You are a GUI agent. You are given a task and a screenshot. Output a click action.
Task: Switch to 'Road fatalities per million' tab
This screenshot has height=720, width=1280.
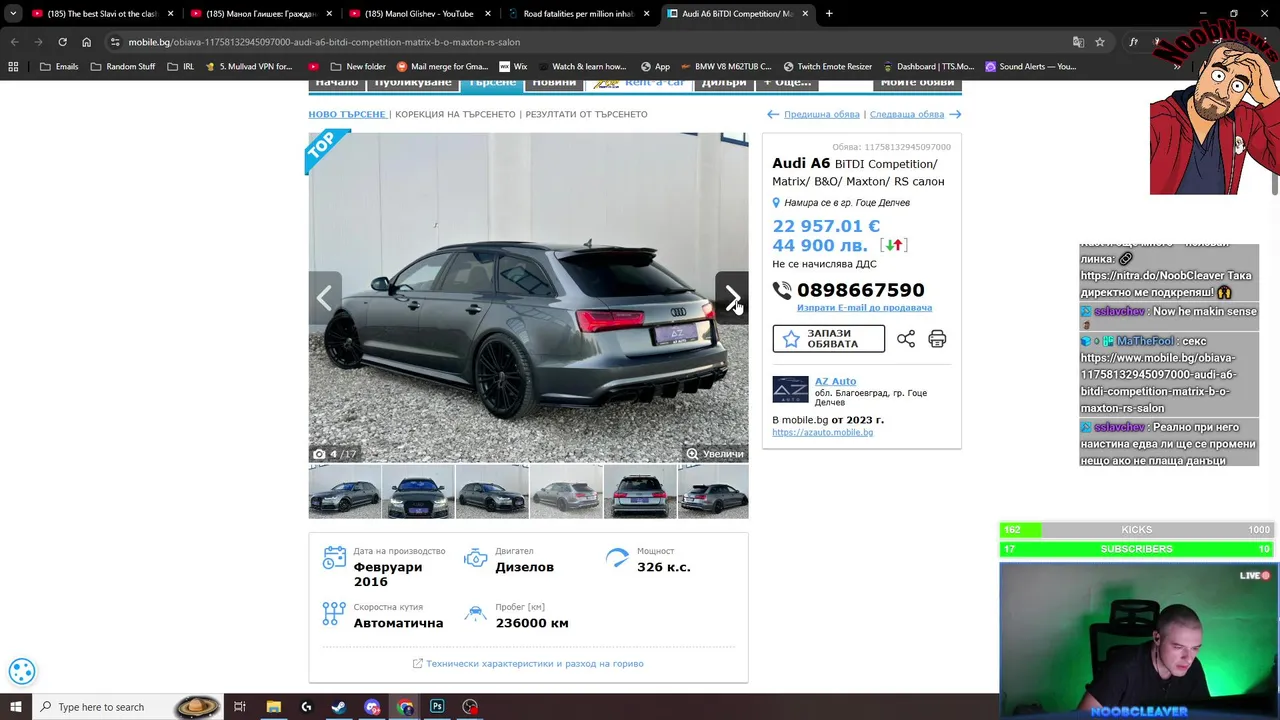(x=578, y=14)
